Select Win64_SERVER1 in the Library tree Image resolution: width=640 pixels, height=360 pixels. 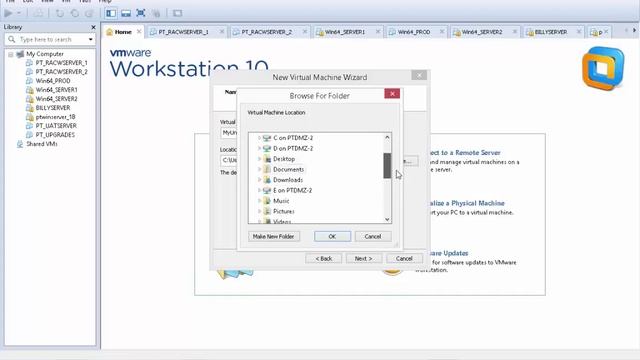point(56,90)
